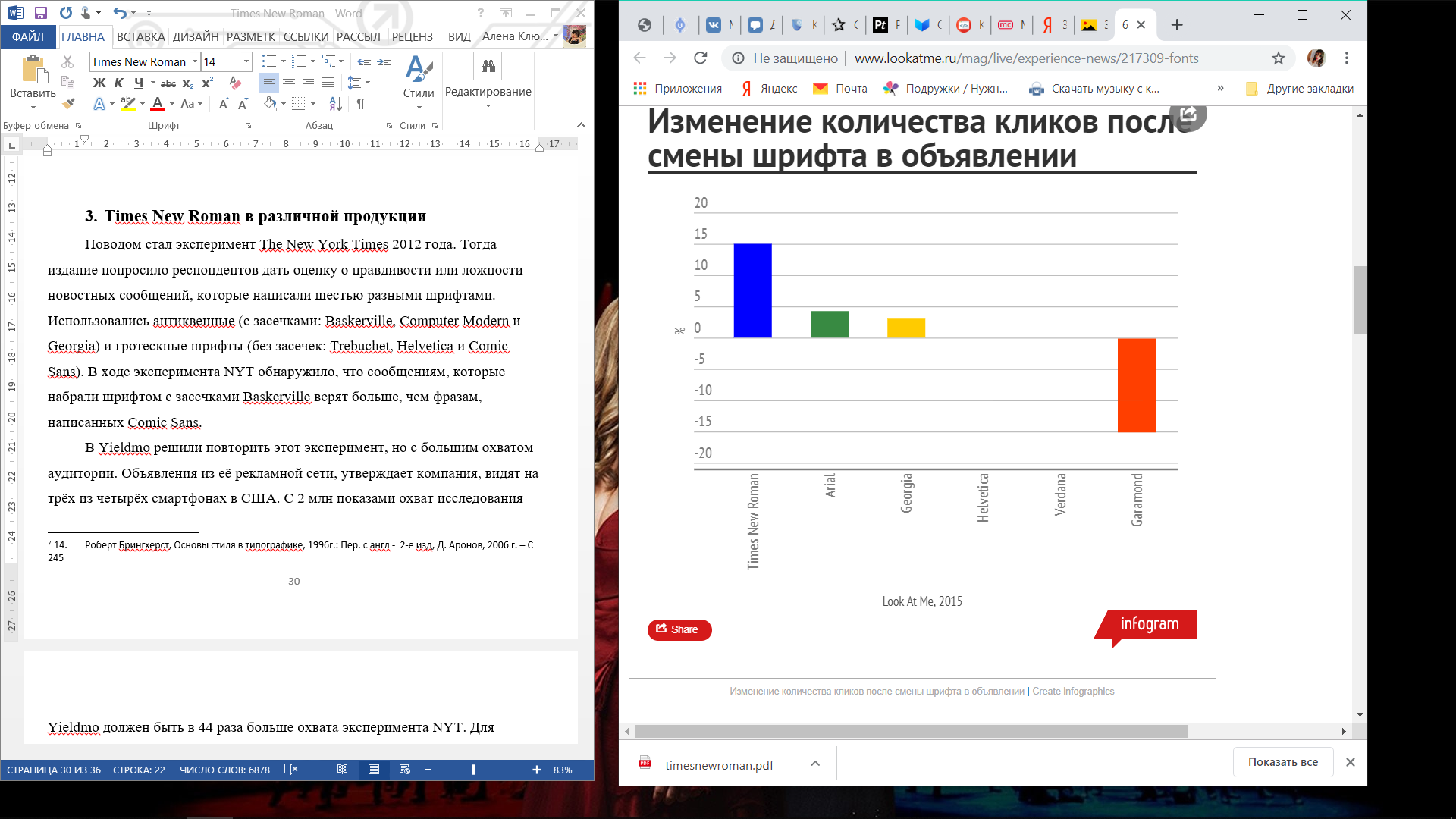The width and height of the screenshot is (1456, 819).
Task: Click the Format Painter brush icon
Action: pyautogui.click(x=68, y=103)
